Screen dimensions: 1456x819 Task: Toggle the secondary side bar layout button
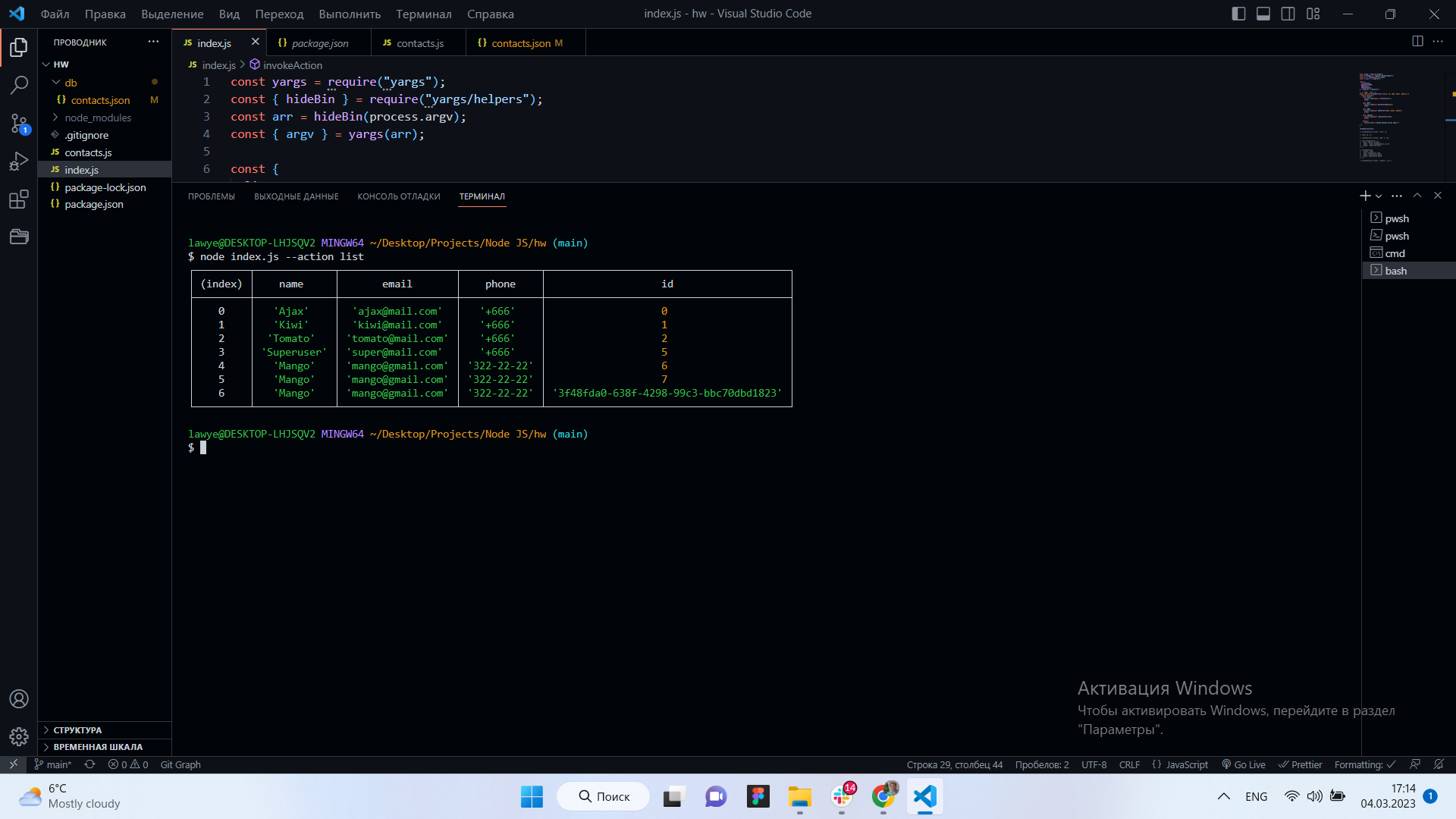[1288, 14]
